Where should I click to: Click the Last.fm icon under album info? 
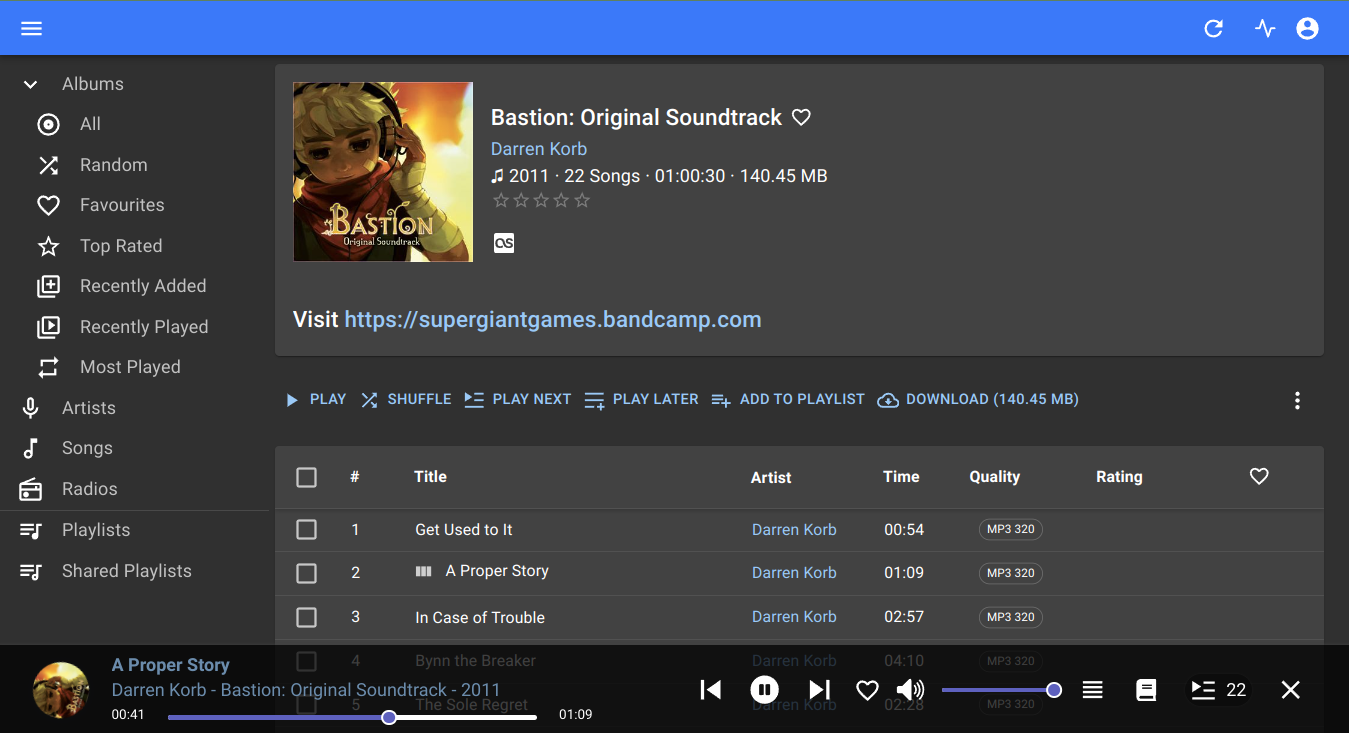(504, 243)
